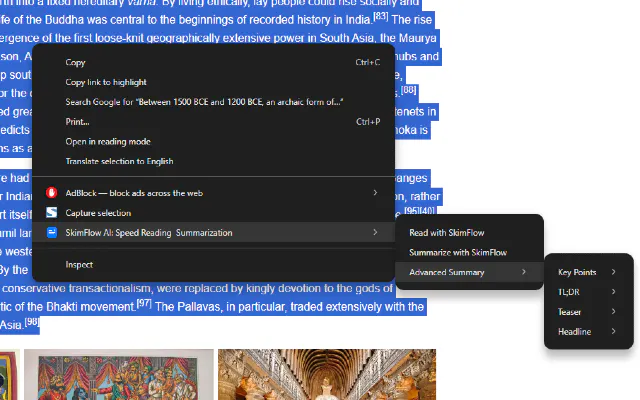Open the cave hall interior thumbnail
Screen dimensions: 640x400
click(327, 374)
